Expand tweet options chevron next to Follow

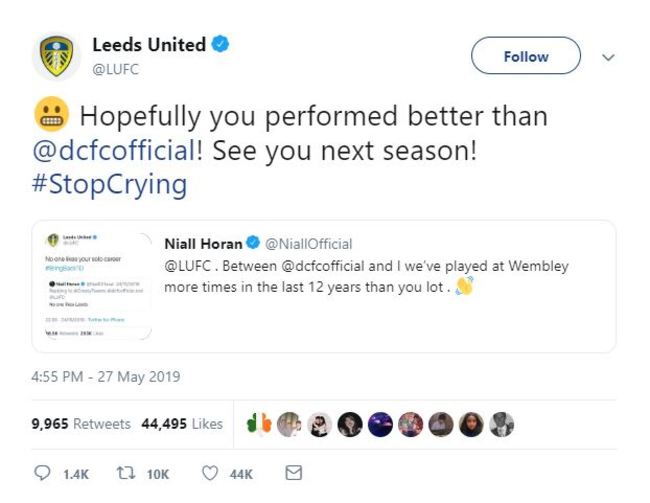point(607,58)
